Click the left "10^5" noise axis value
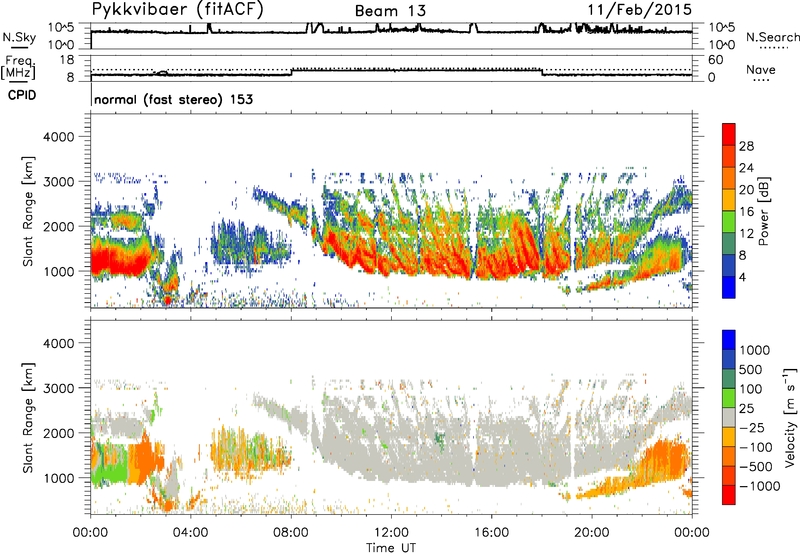Viewport: 800px width, 554px height. tap(61, 28)
